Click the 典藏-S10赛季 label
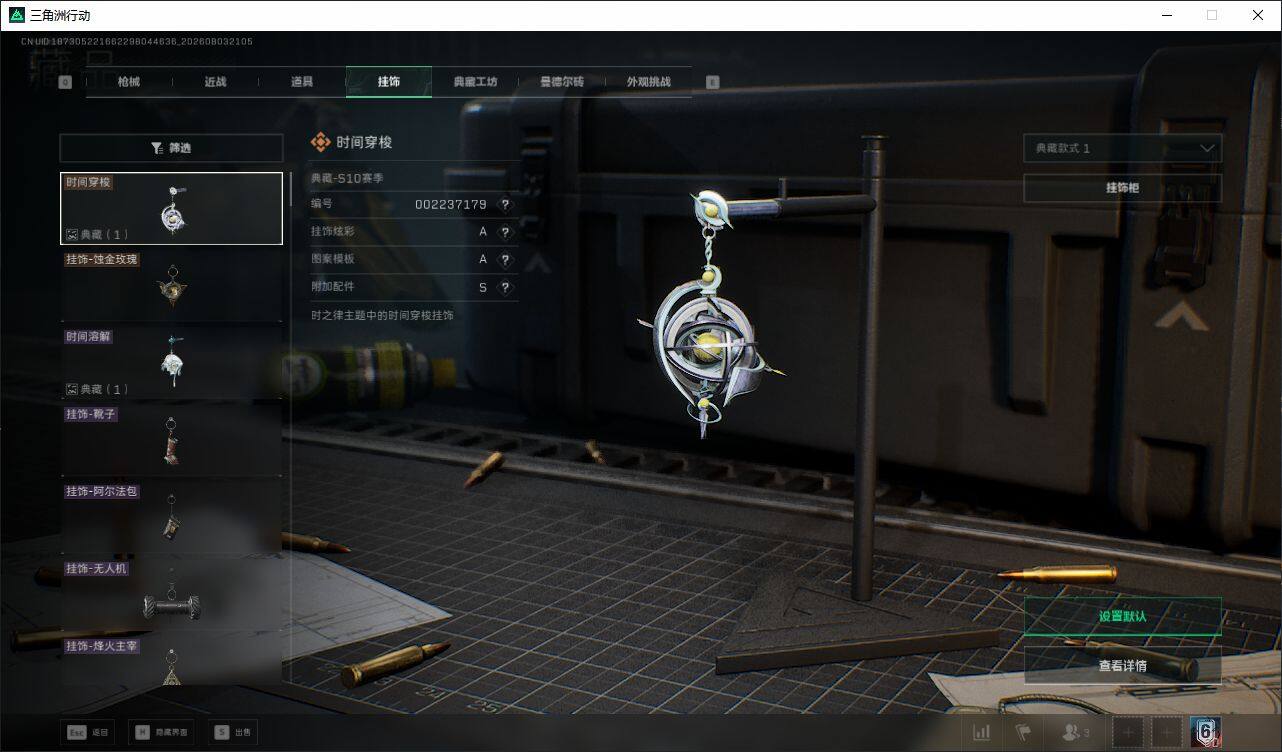Viewport: 1282px width, 752px height. pyautogui.click(x=347, y=178)
